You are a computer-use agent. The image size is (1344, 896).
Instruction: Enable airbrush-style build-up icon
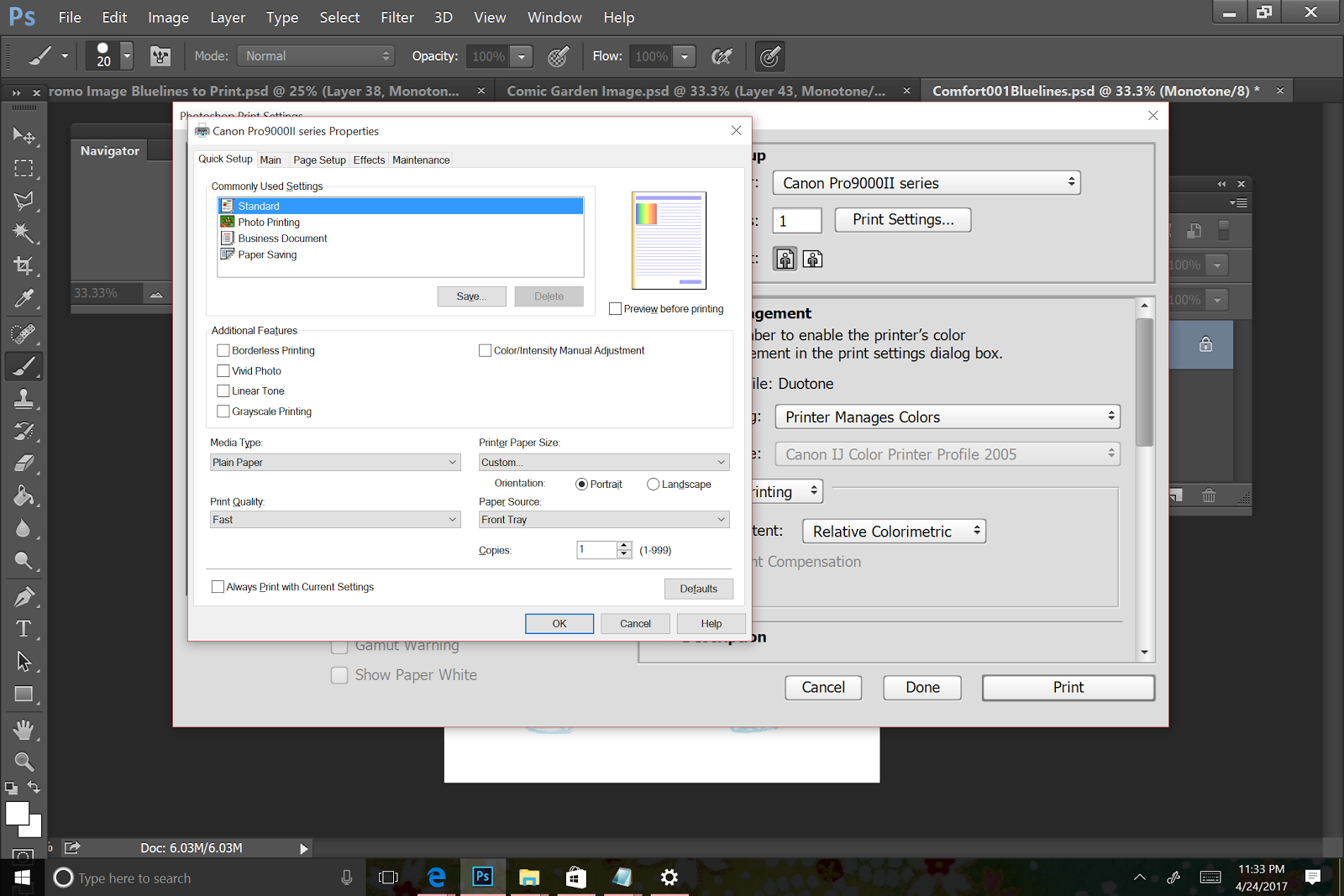(721, 56)
